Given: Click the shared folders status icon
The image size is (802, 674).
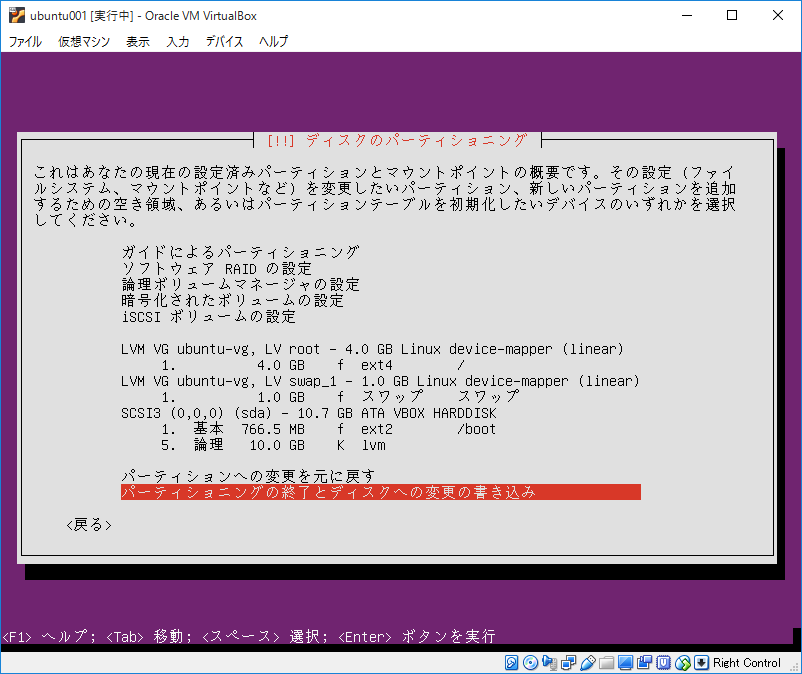Looking at the screenshot, I should [607, 663].
